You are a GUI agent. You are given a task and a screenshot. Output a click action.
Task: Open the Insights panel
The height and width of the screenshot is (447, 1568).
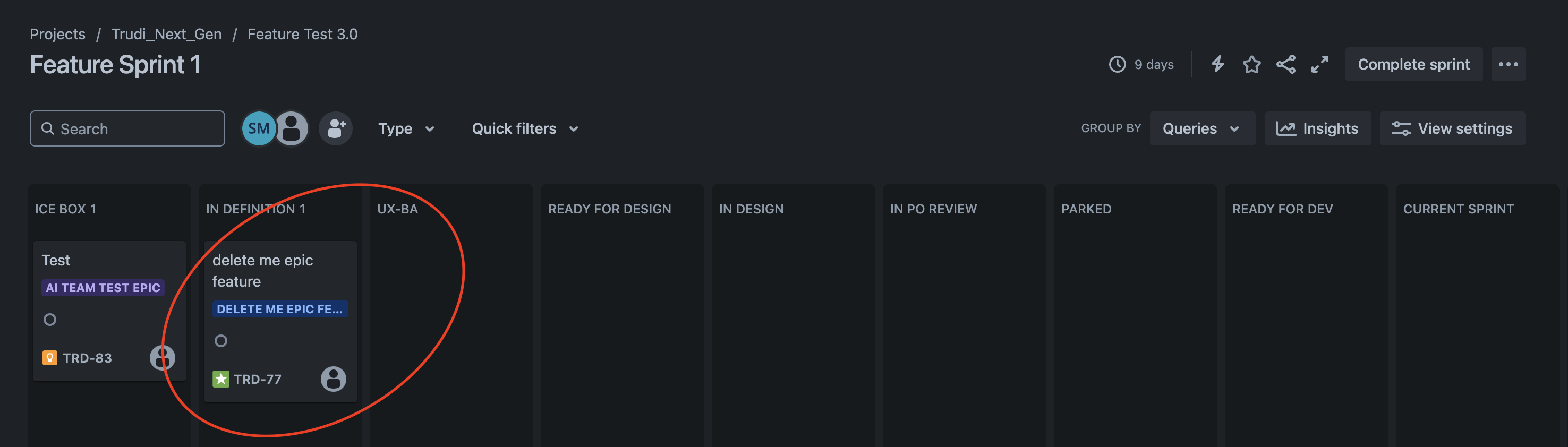click(x=1318, y=128)
